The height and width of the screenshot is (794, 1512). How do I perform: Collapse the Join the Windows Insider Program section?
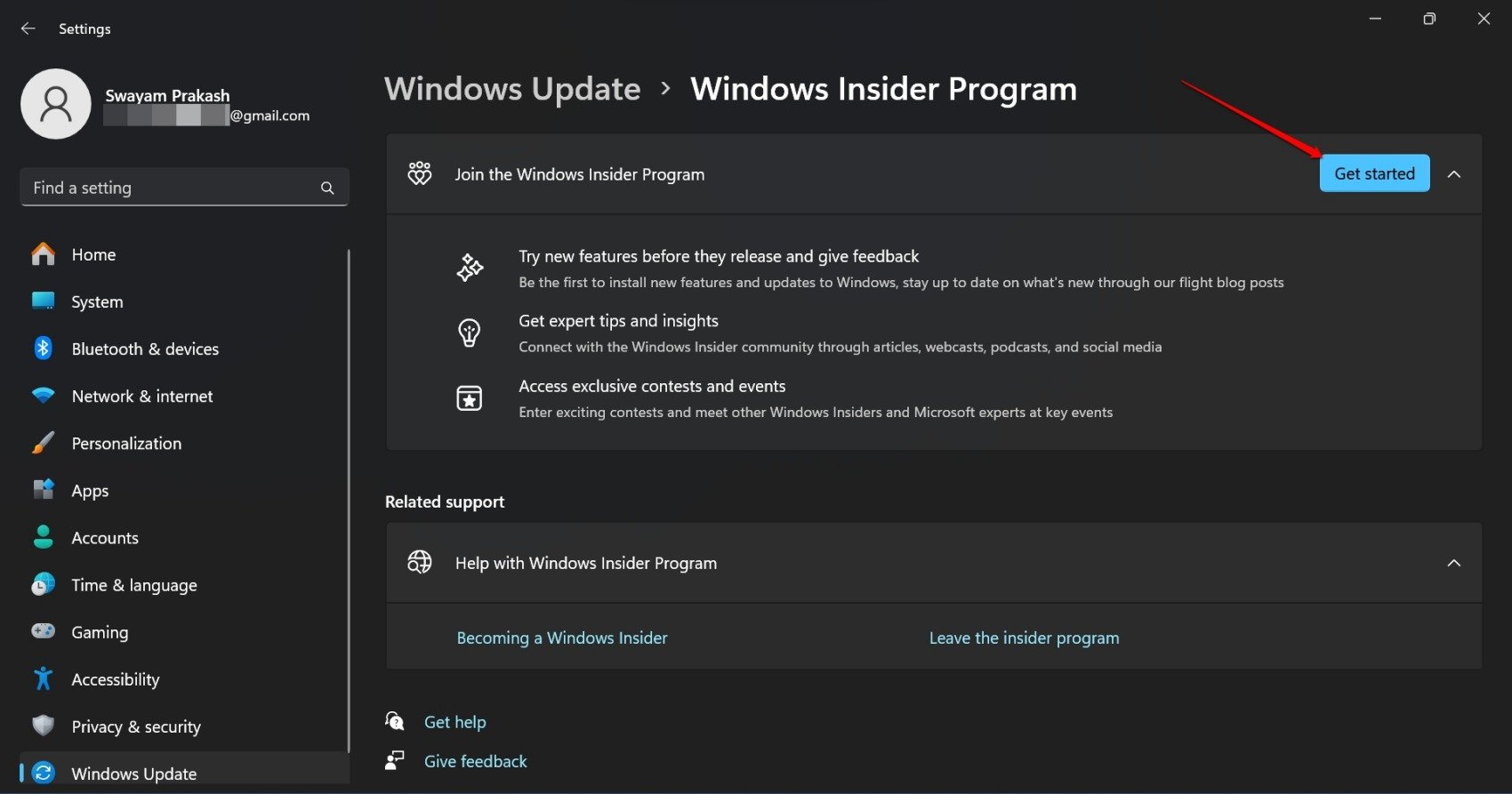click(1454, 173)
